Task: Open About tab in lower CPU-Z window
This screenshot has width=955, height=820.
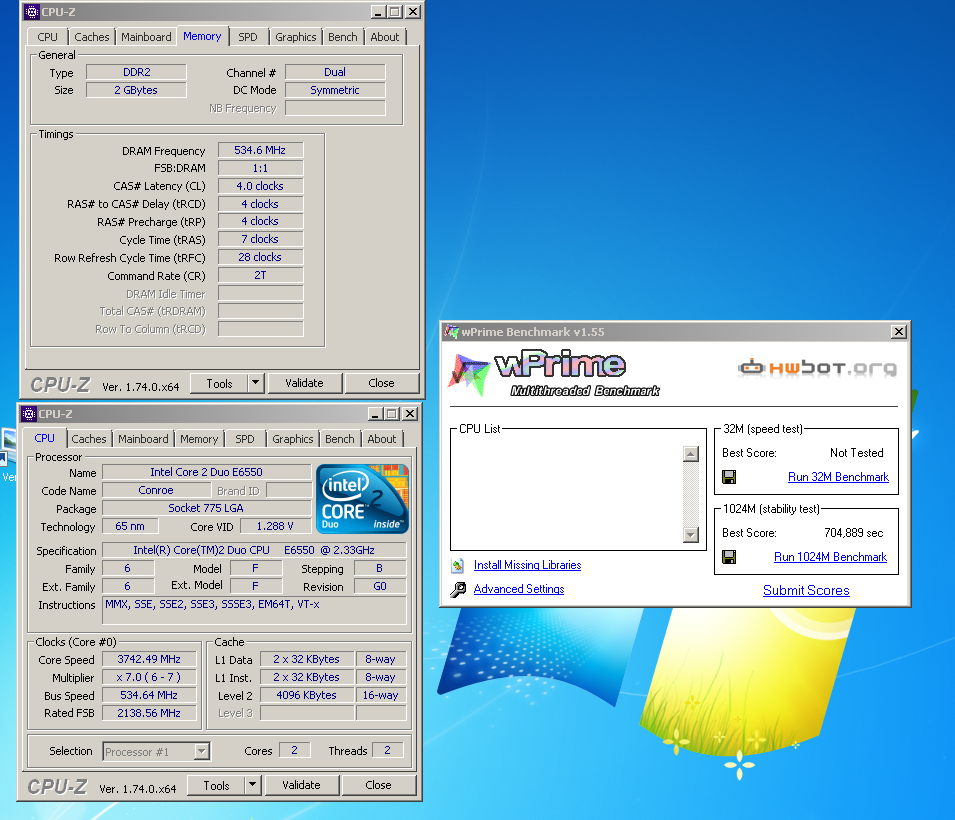Action: pyautogui.click(x=382, y=439)
